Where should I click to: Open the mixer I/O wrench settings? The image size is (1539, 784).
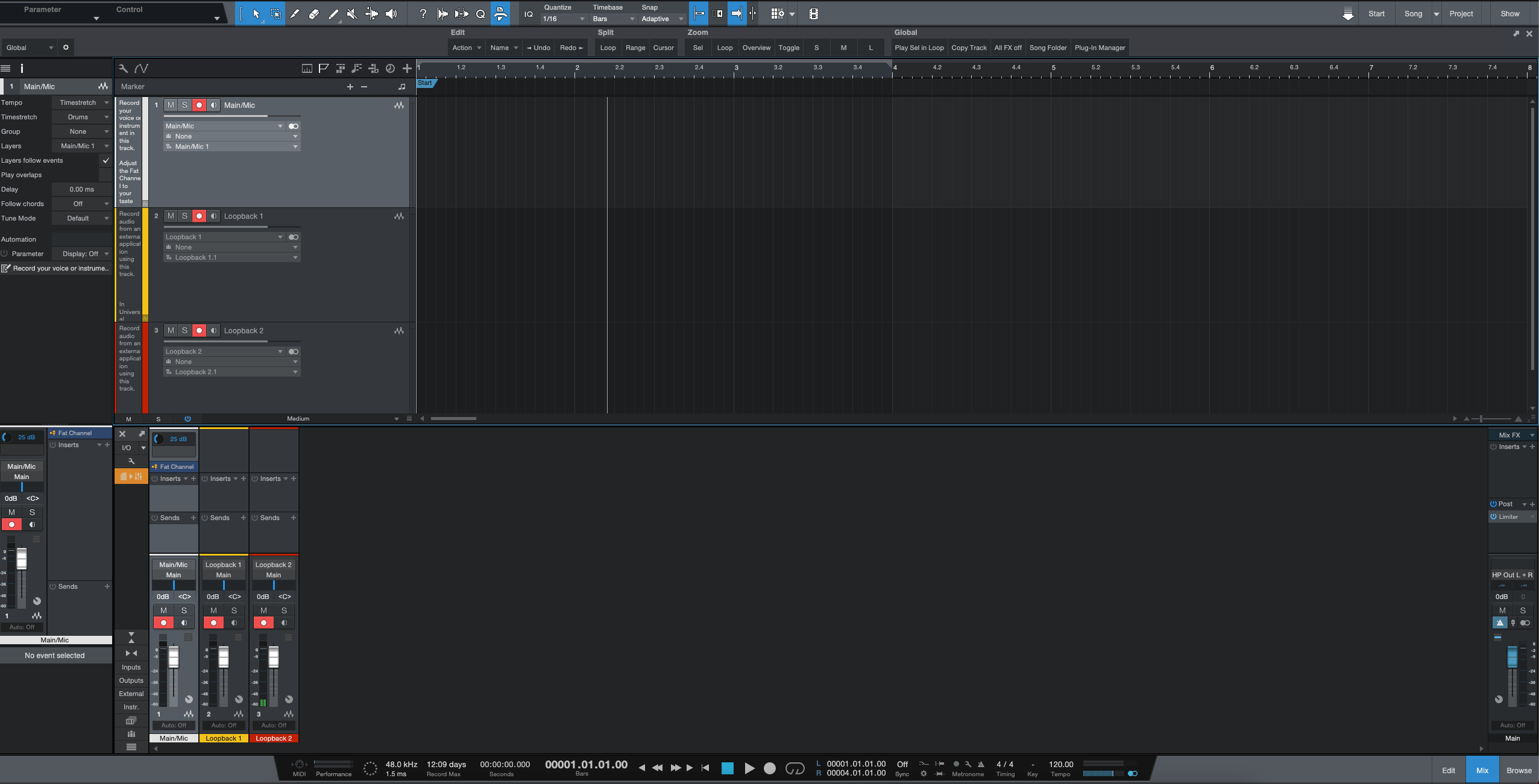click(131, 461)
